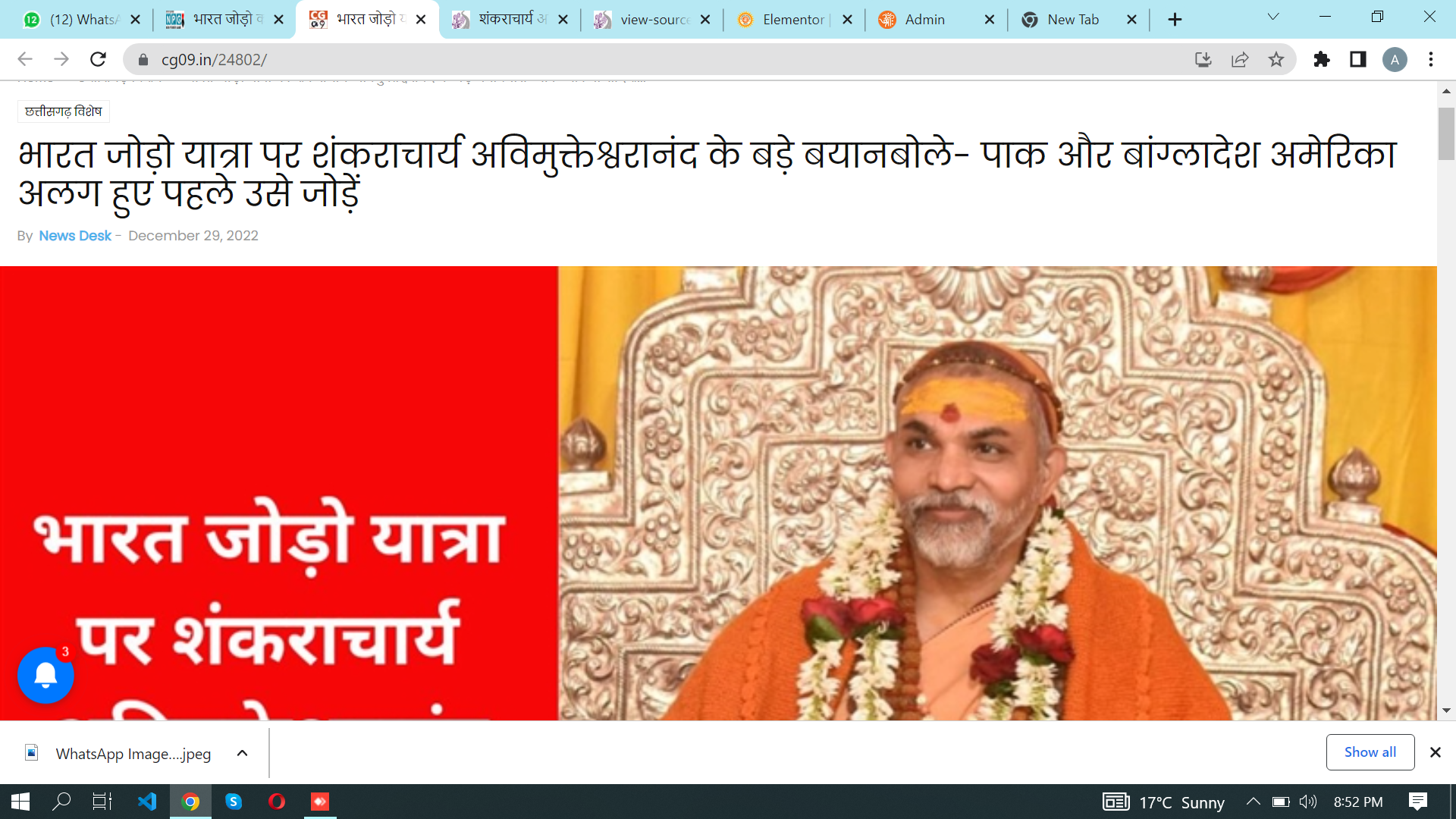Click the छत्तीसगढ़ विशेष category tag
Image resolution: width=1456 pixels, height=819 pixels.
(x=64, y=111)
